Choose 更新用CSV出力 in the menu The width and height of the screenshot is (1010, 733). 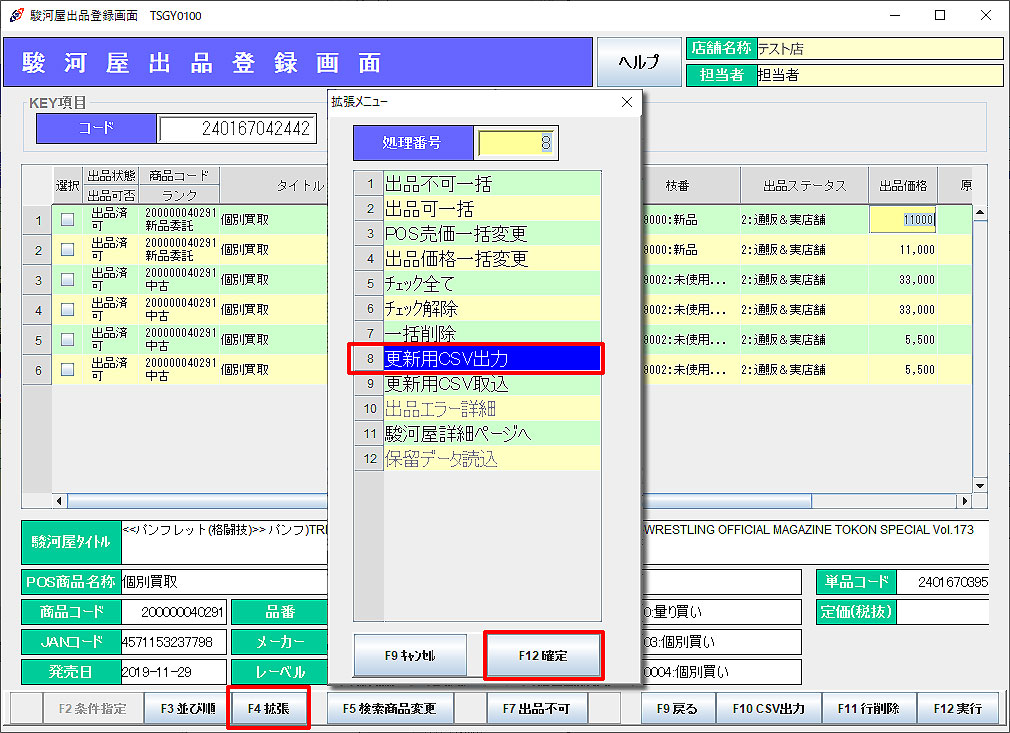pos(491,358)
